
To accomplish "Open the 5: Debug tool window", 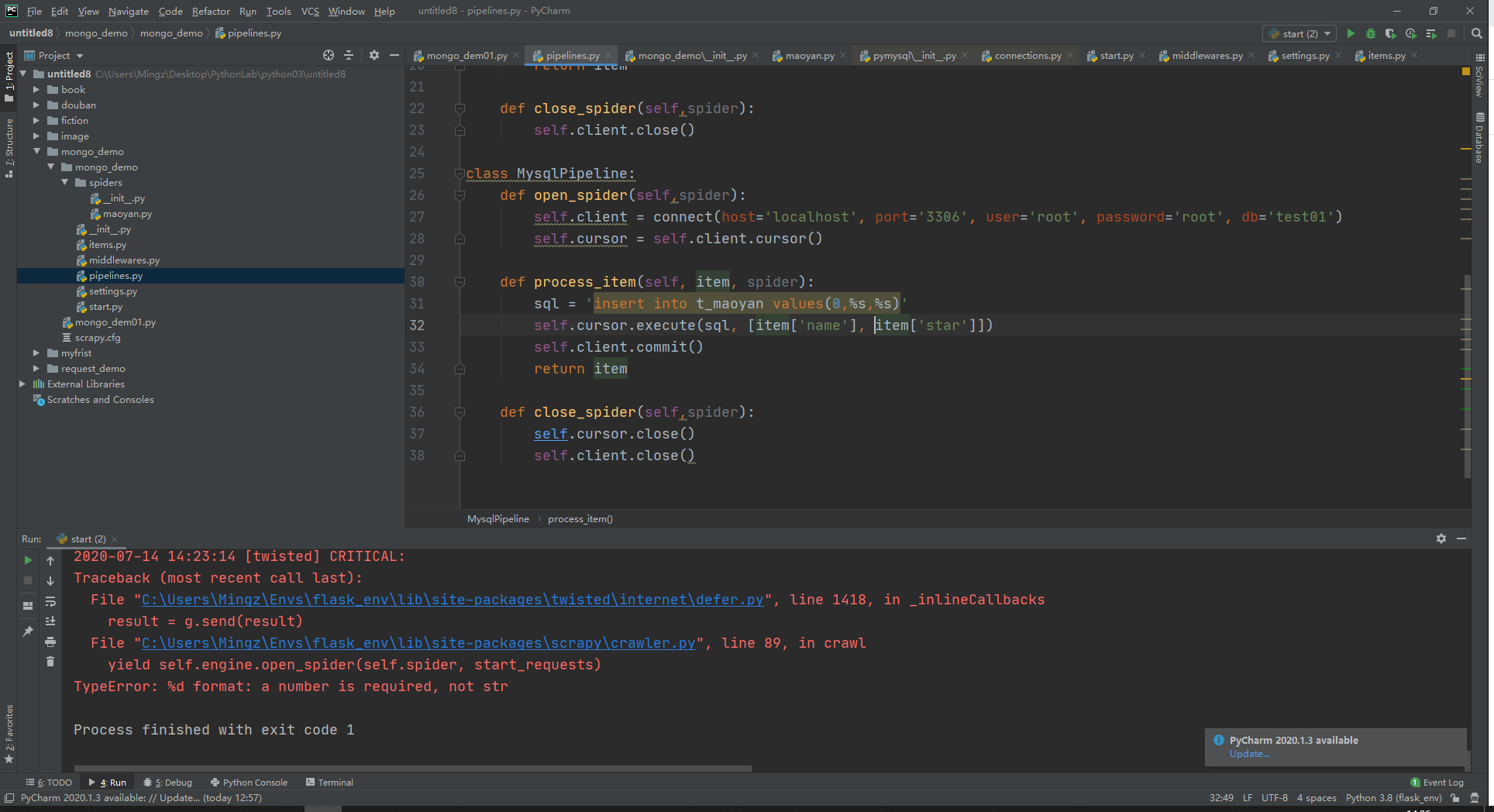I will [167, 783].
